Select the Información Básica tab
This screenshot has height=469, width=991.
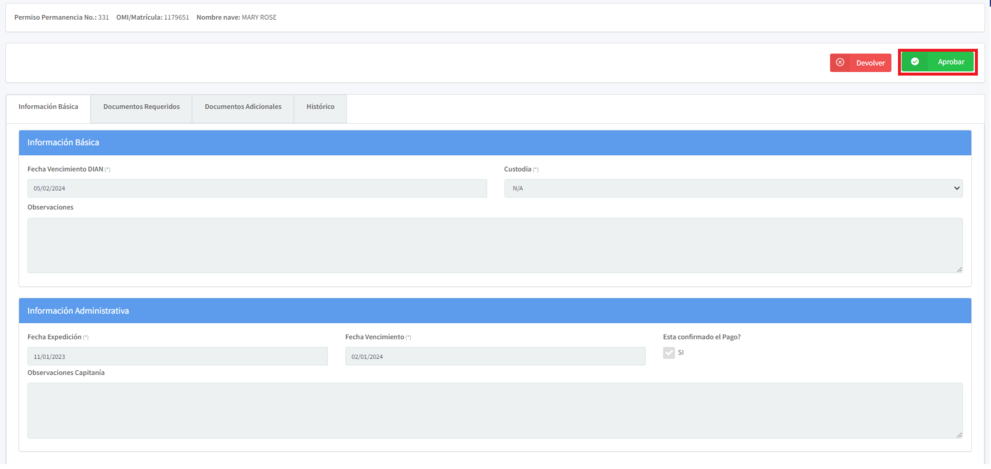click(48, 107)
